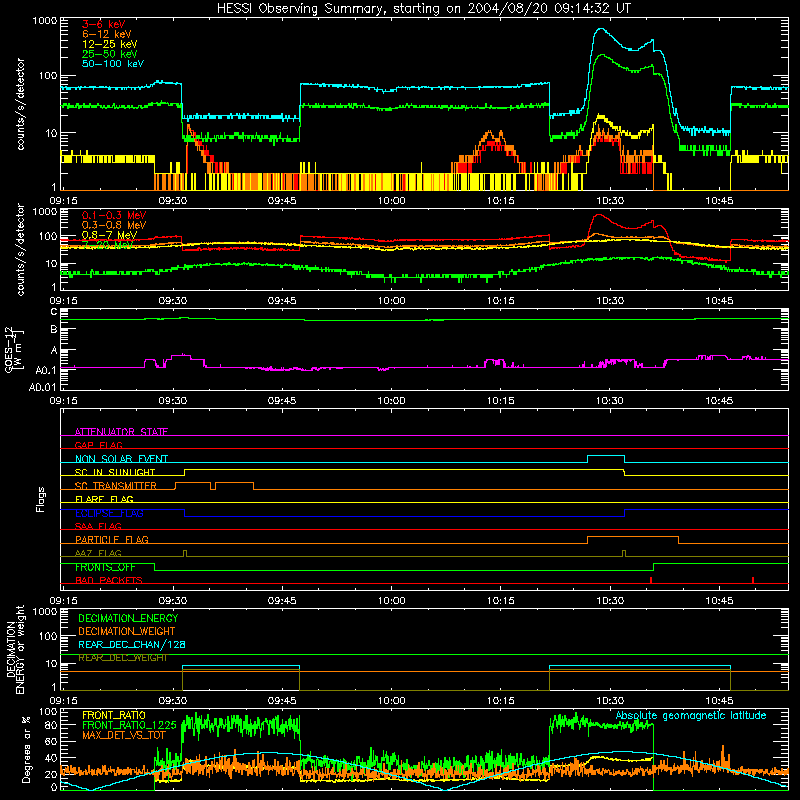Click the ATTENUATOR_STATE flag label

point(121,432)
